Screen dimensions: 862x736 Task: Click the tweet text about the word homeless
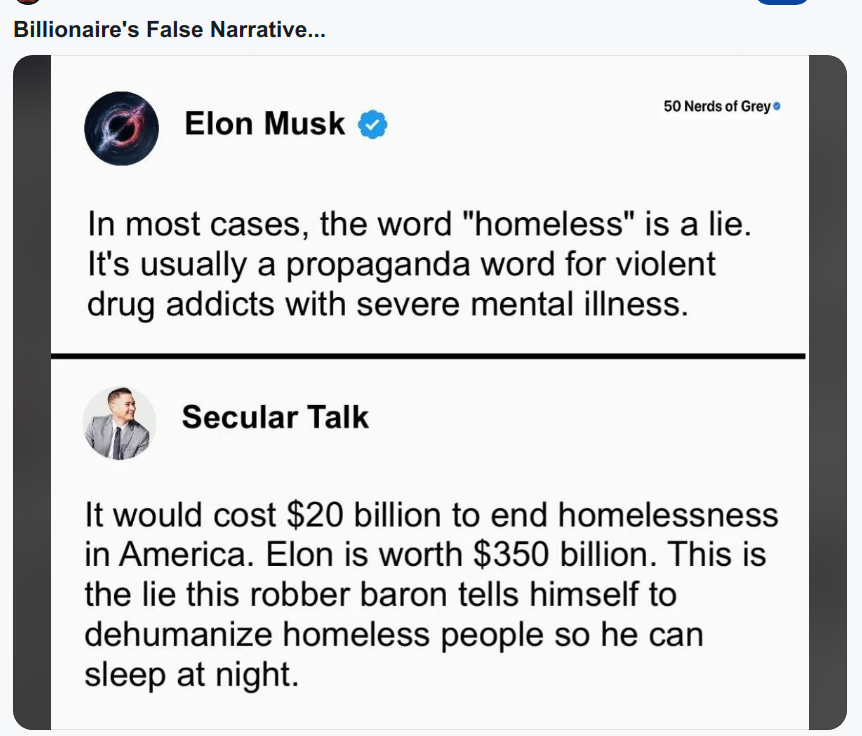[419, 264]
